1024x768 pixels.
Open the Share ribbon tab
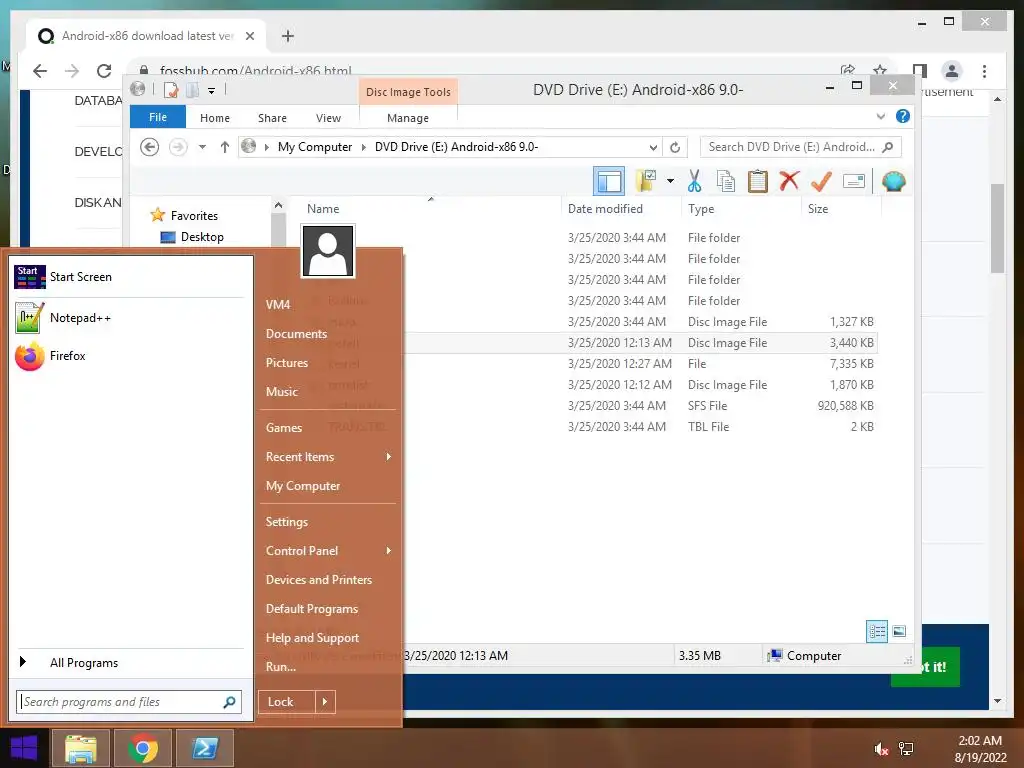272,118
